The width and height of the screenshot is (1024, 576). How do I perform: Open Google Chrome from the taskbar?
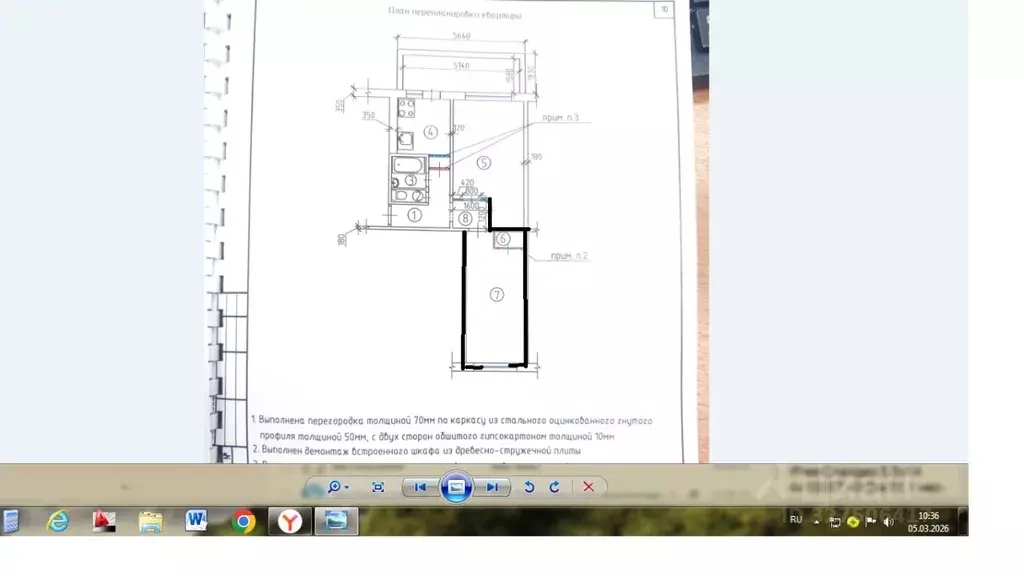(243, 521)
